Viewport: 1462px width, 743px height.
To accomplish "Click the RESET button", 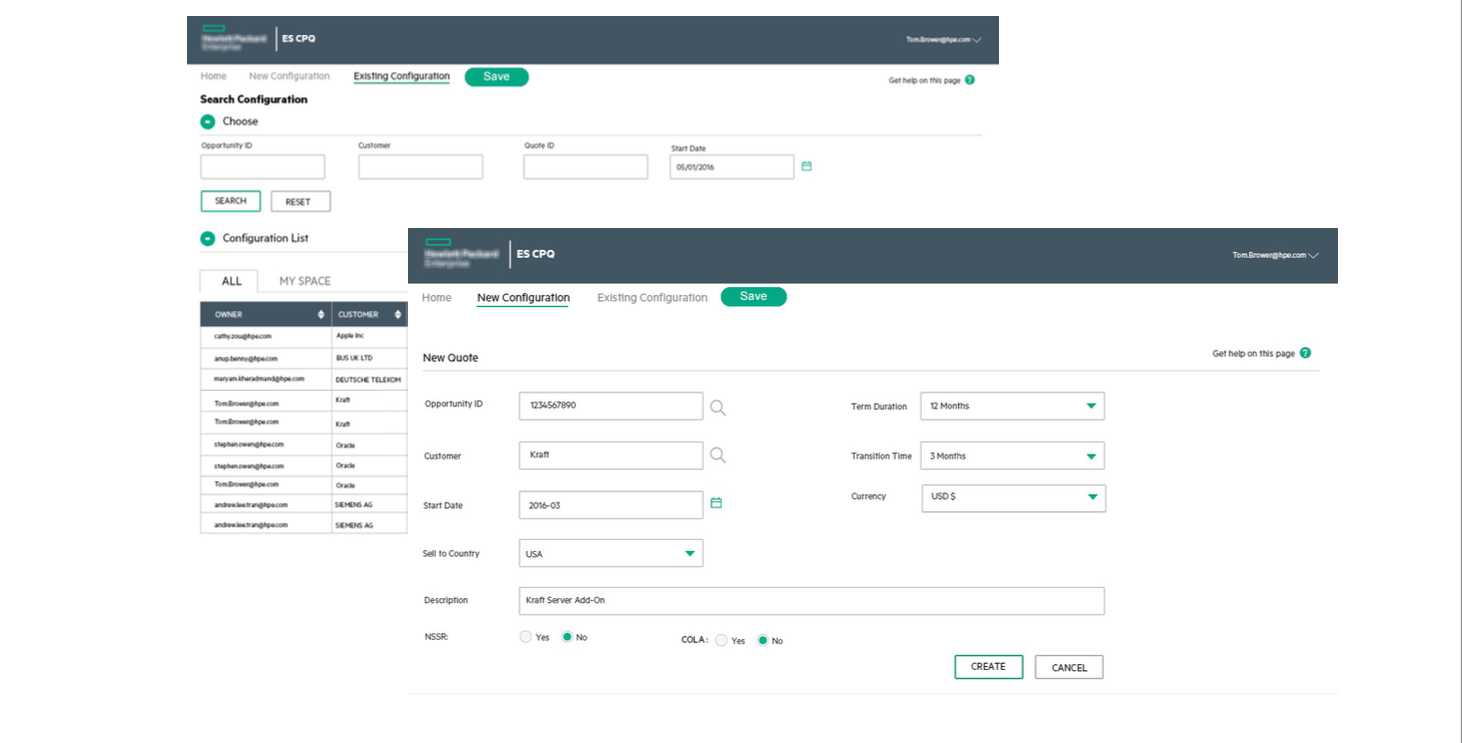I will (300, 201).
